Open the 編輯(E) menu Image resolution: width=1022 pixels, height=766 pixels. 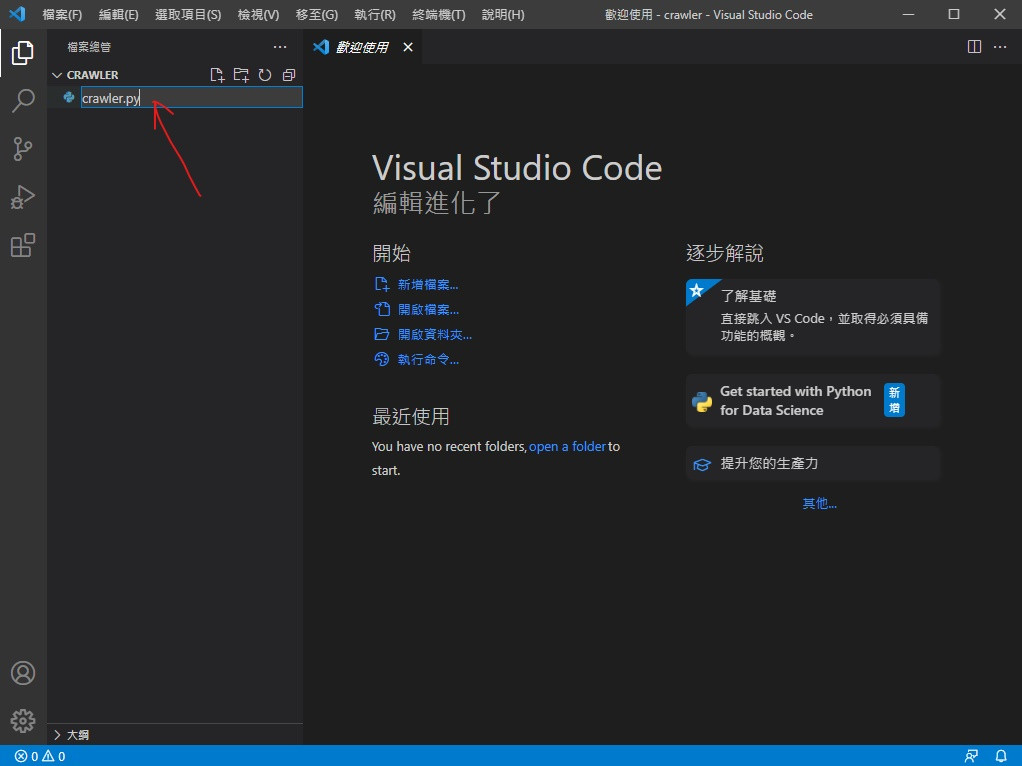(119, 14)
